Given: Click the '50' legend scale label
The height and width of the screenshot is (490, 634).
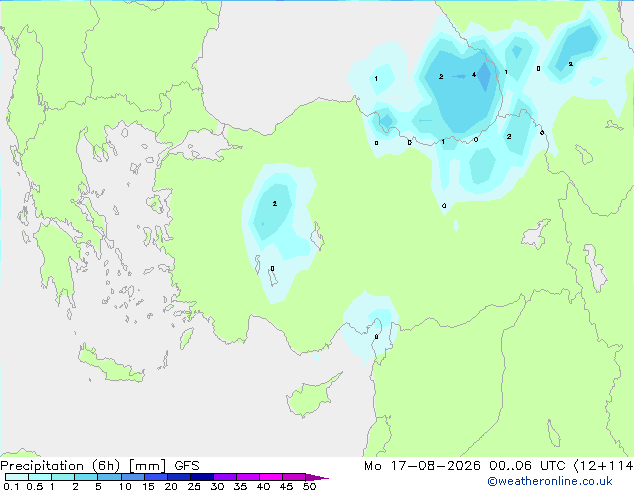Looking at the screenshot, I should (x=309, y=486).
